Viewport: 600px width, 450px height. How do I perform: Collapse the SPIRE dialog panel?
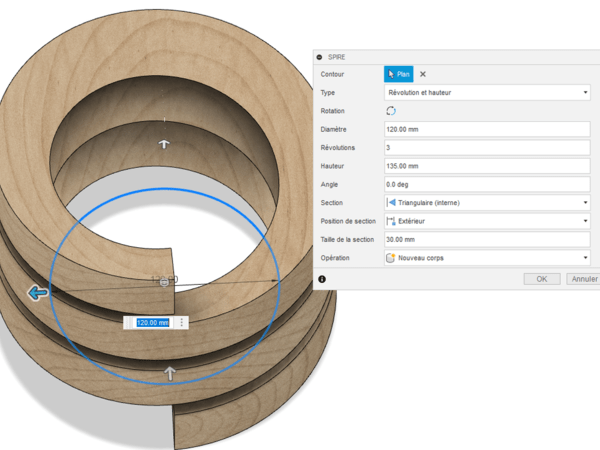point(320,57)
